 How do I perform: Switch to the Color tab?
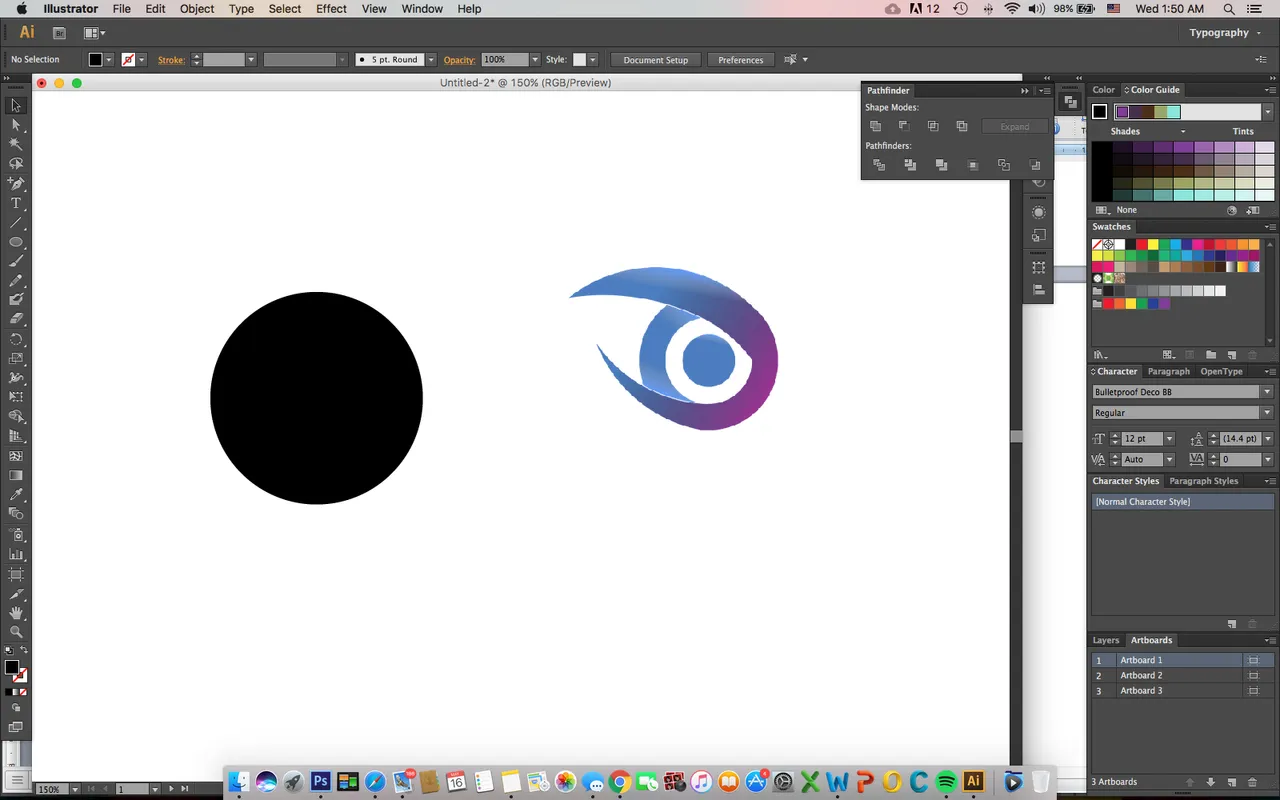[x=1104, y=90]
